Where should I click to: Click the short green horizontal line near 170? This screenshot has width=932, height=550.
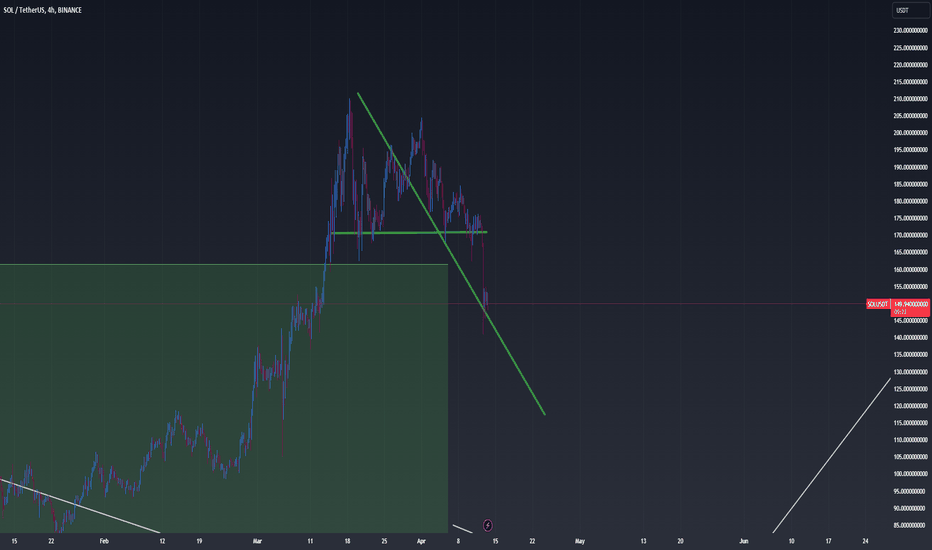[409, 232]
